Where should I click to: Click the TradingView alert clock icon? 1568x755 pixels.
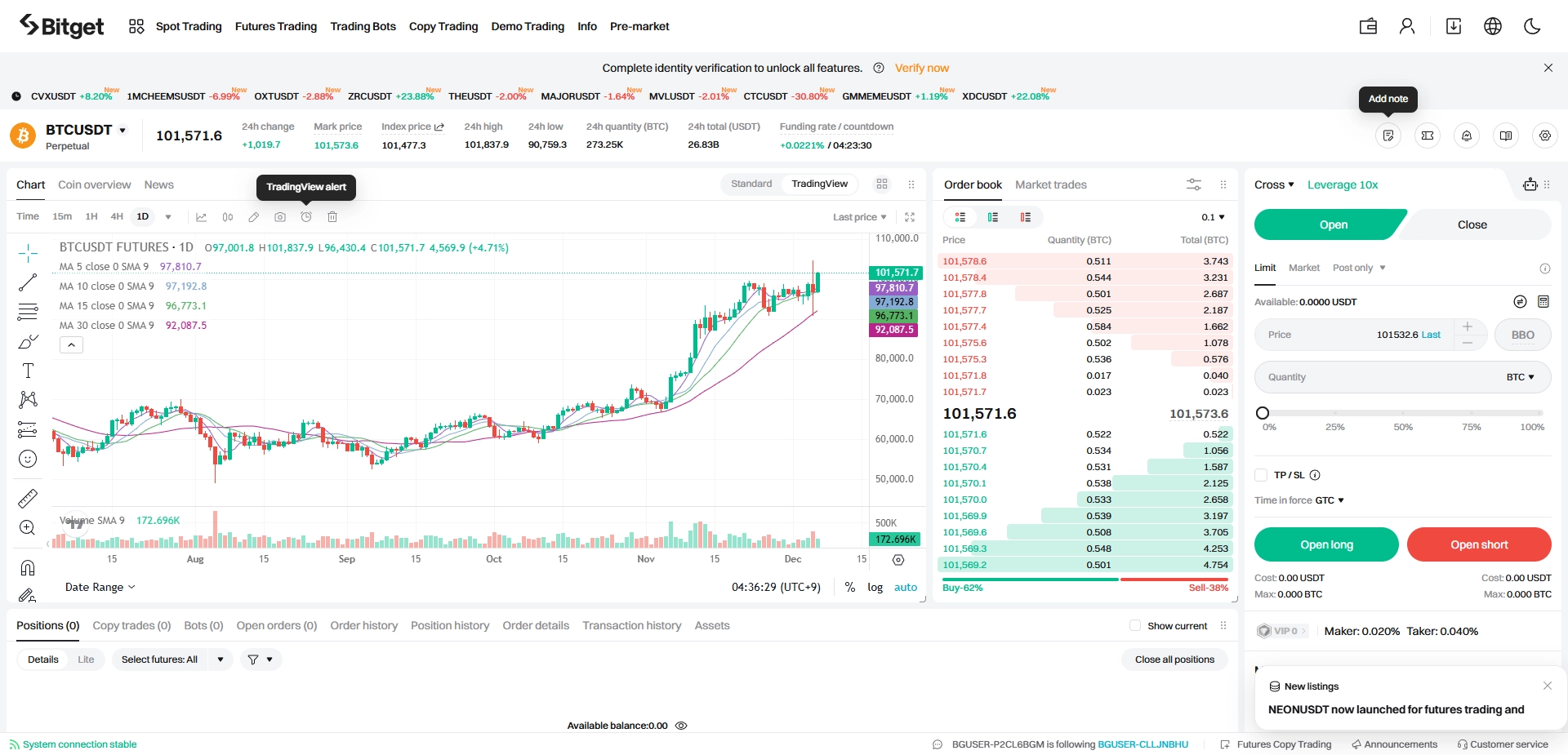tap(306, 217)
